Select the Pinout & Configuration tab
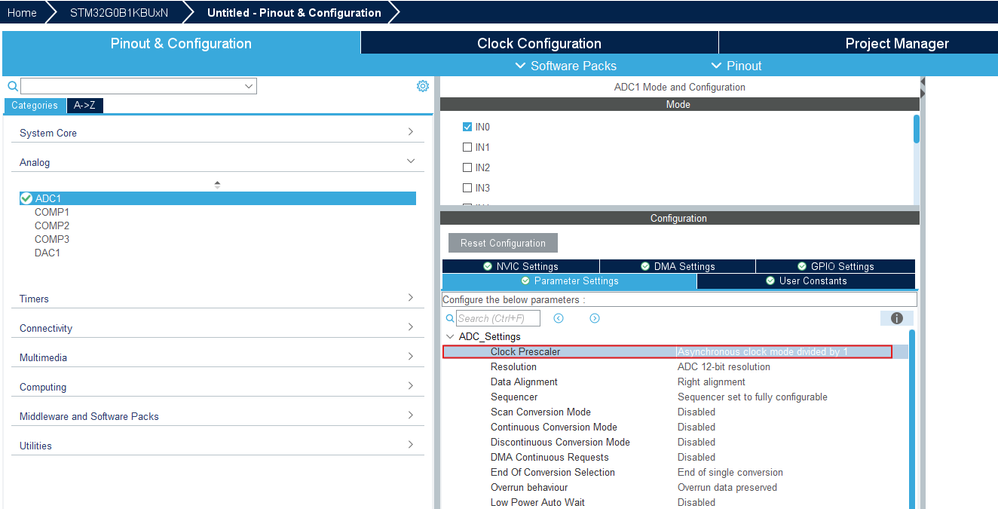This screenshot has height=509, width=998. pos(181,43)
